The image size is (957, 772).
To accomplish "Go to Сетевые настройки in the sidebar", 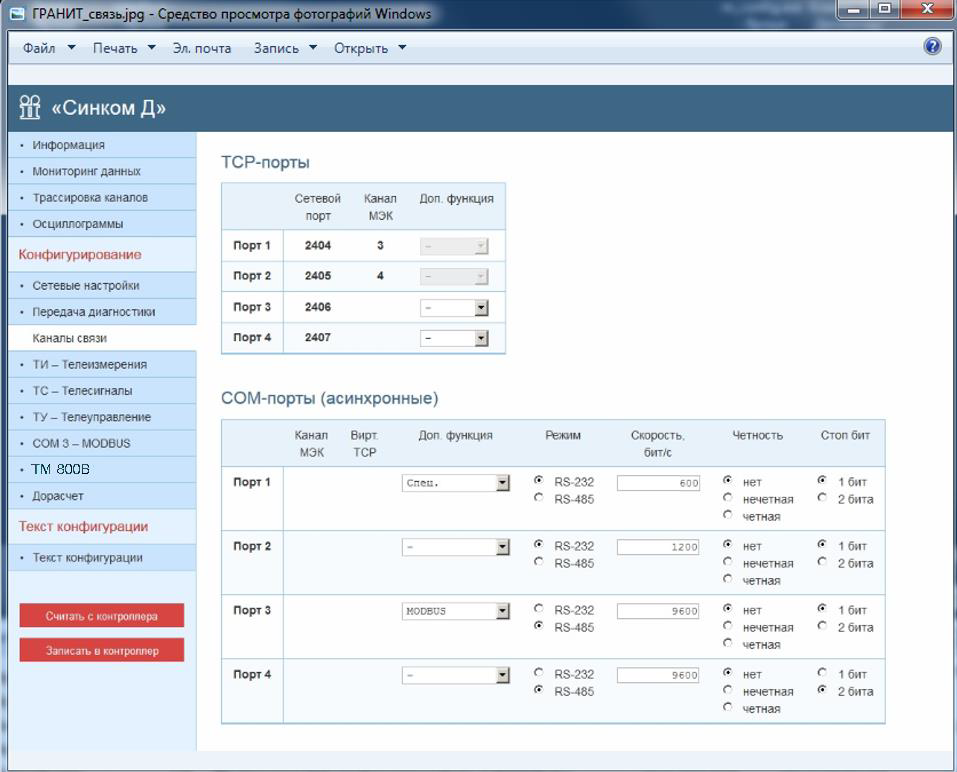I will 86,285.
